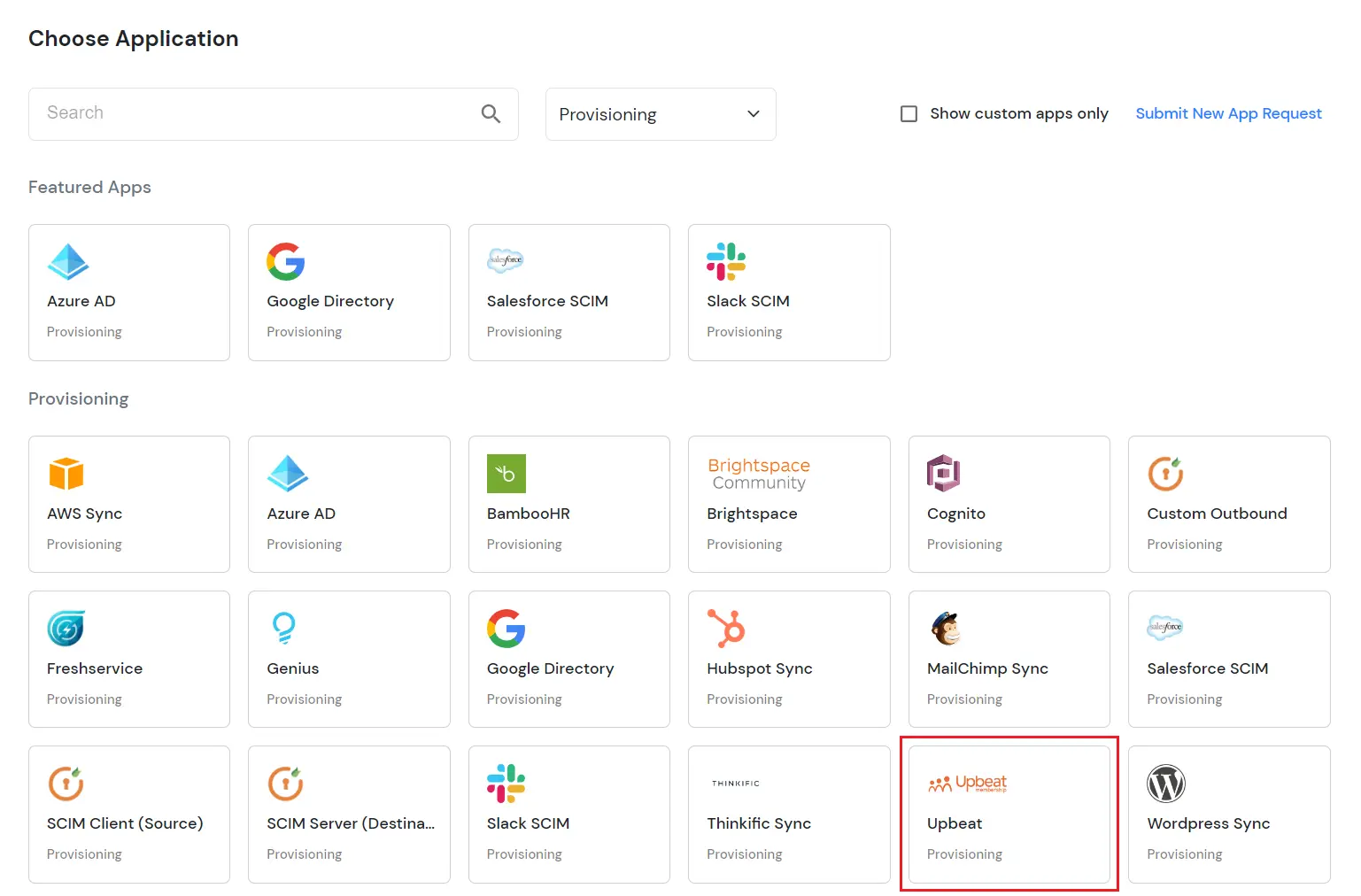Image resolution: width=1361 pixels, height=896 pixels.
Task: Choose the Hubspot Sync orange logo
Action: 726,629
